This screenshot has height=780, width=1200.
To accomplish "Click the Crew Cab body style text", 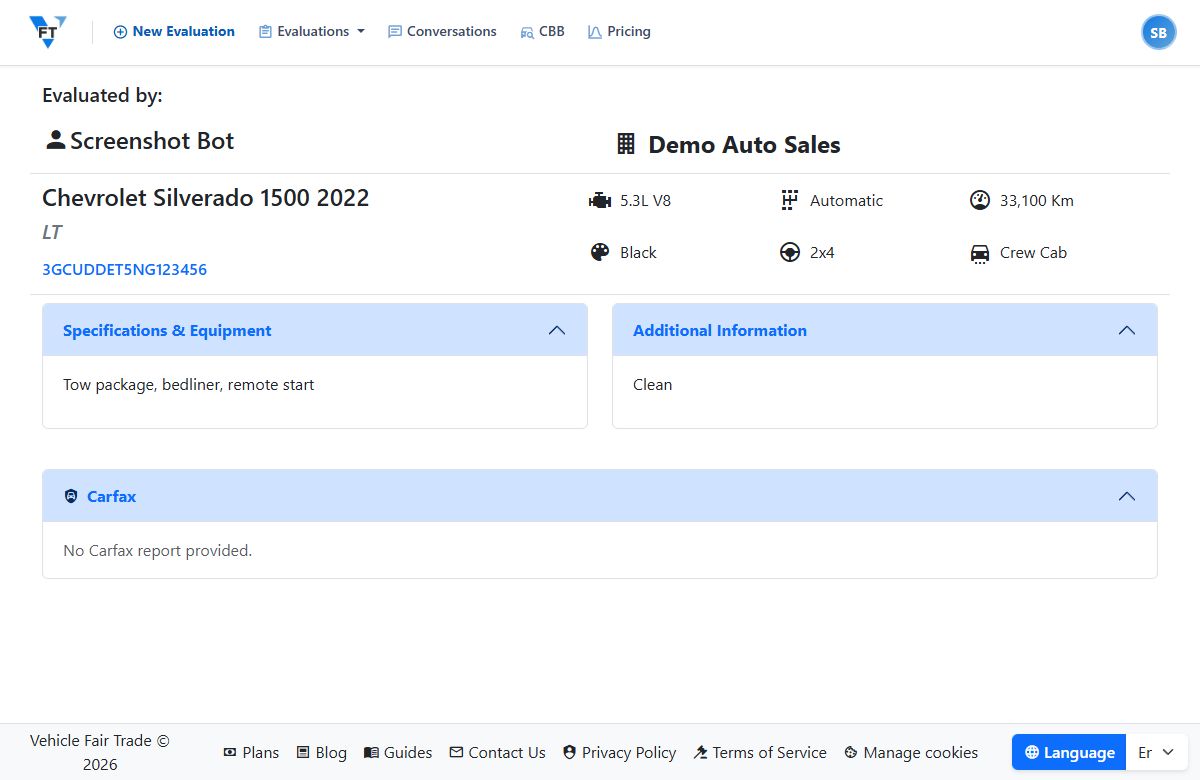I will 1033,253.
